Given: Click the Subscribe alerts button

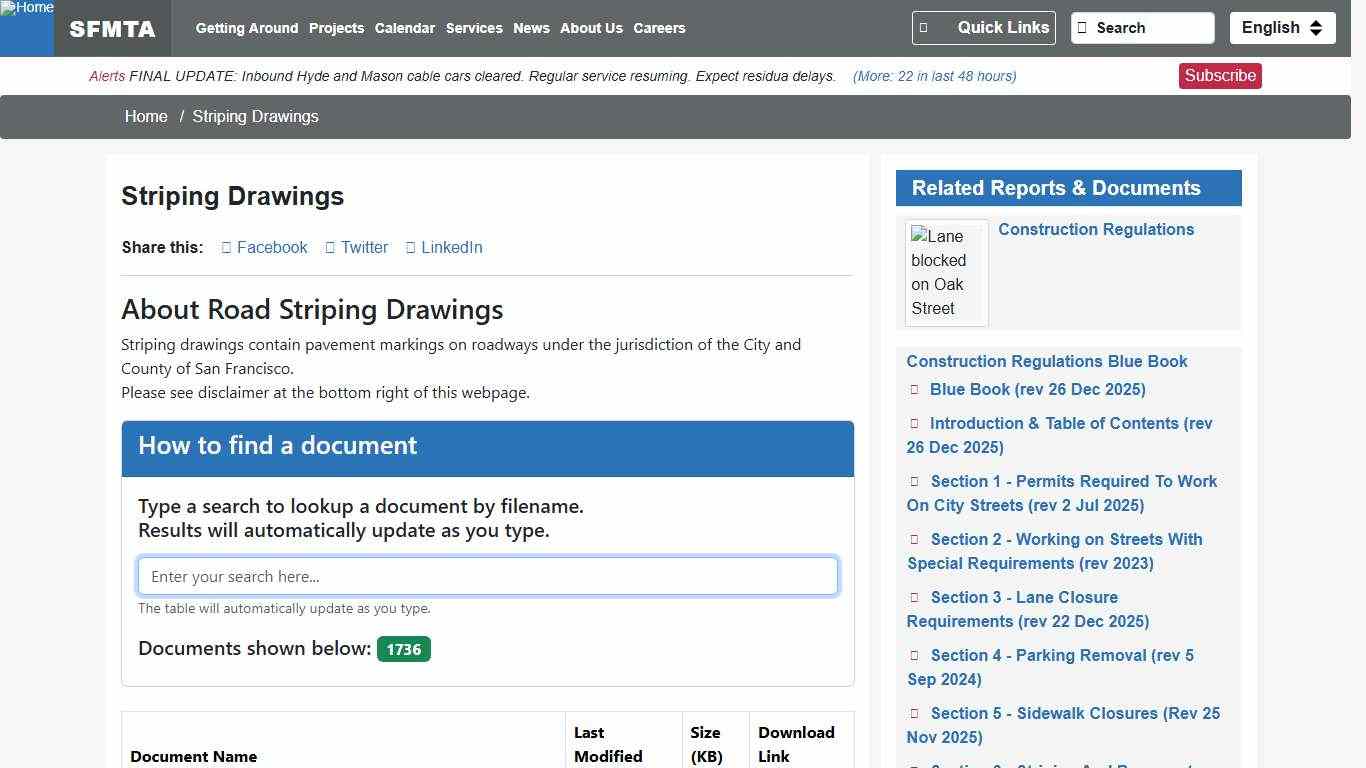Looking at the screenshot, I should point(1219,76).
